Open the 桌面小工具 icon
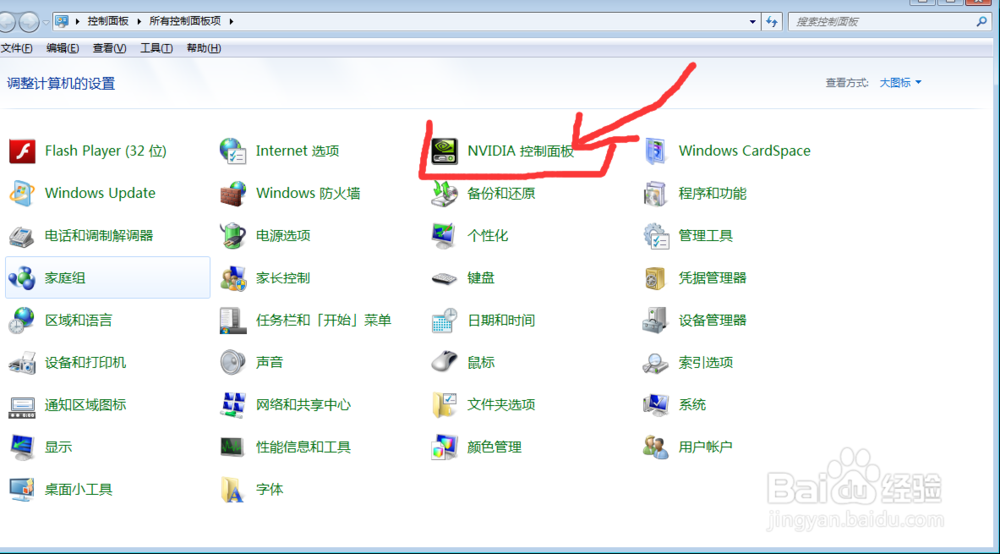 [22, 490]
